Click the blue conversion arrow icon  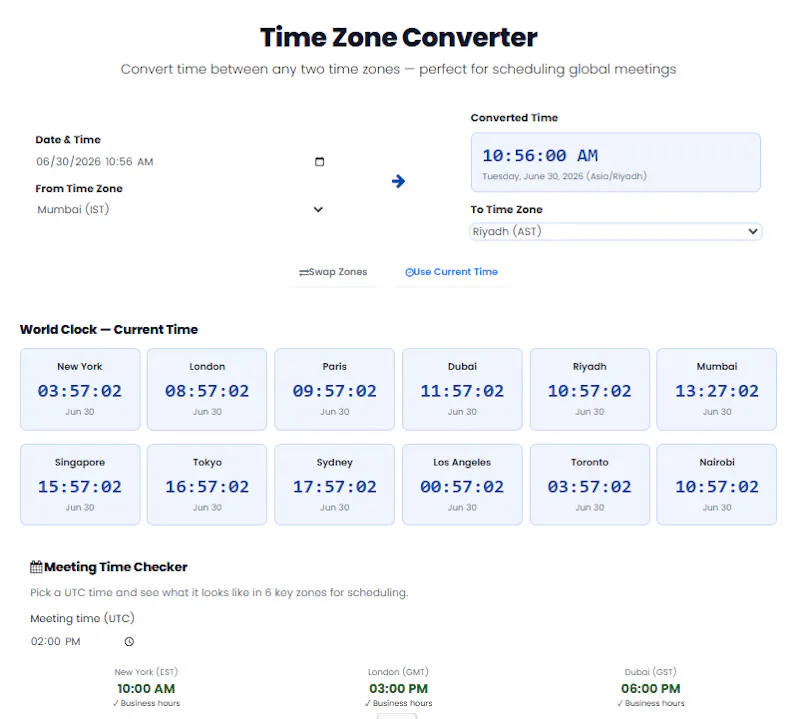tap(398, 181)
